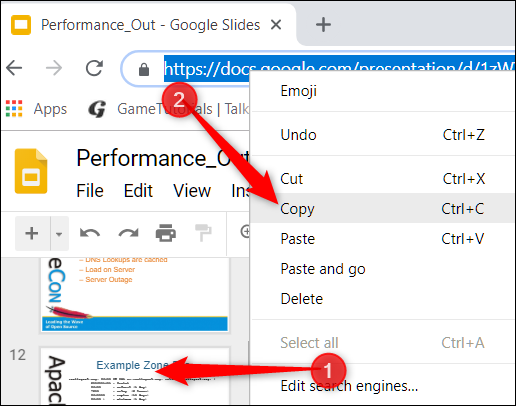
Task: Open the View menu
Action: click(x=192, y=191)
